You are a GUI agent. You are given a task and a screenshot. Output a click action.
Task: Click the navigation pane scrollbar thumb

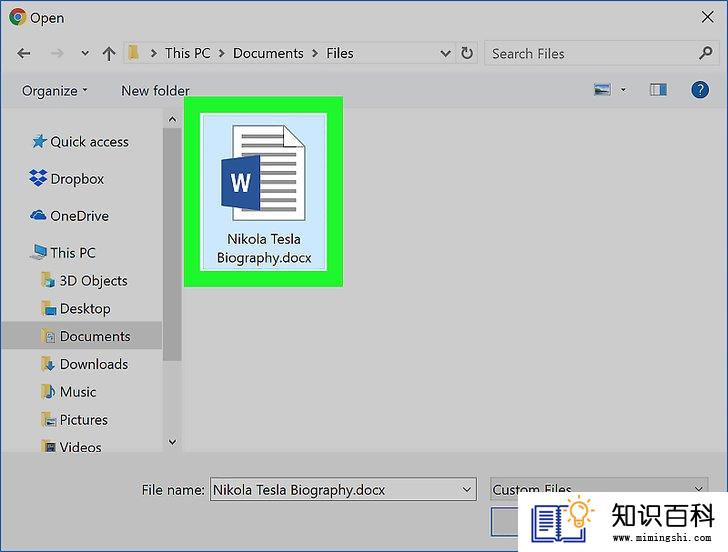172,245
